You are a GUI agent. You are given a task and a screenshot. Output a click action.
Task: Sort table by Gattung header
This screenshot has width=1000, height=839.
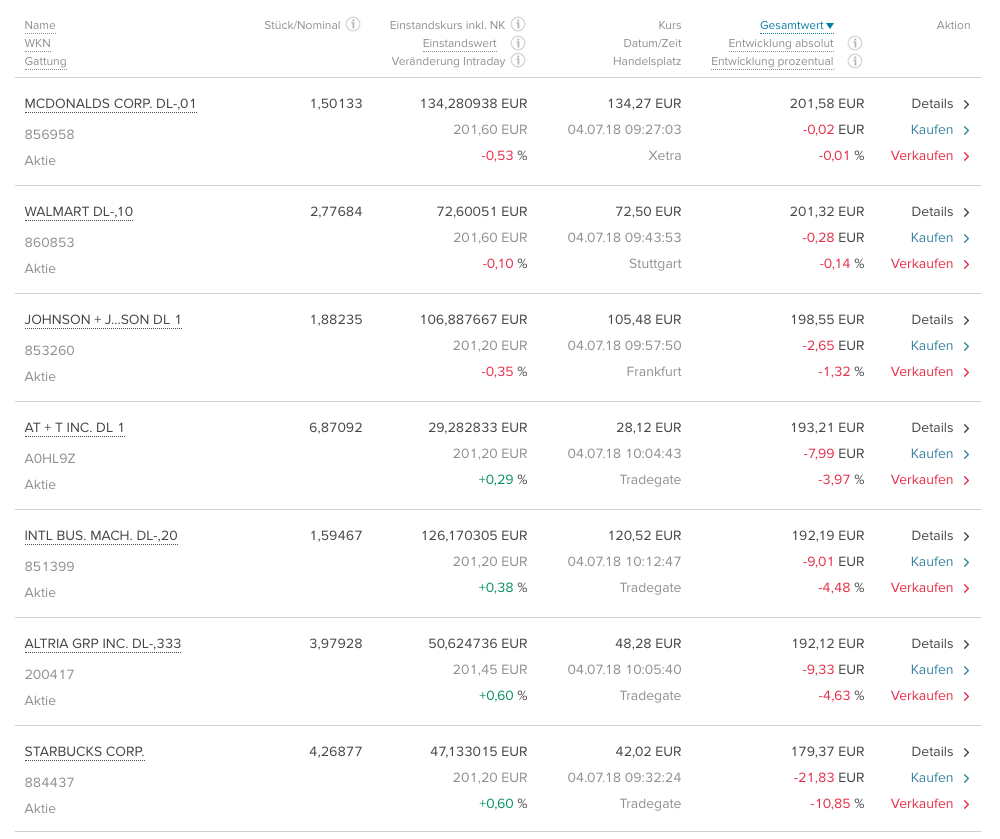[45, 61]
